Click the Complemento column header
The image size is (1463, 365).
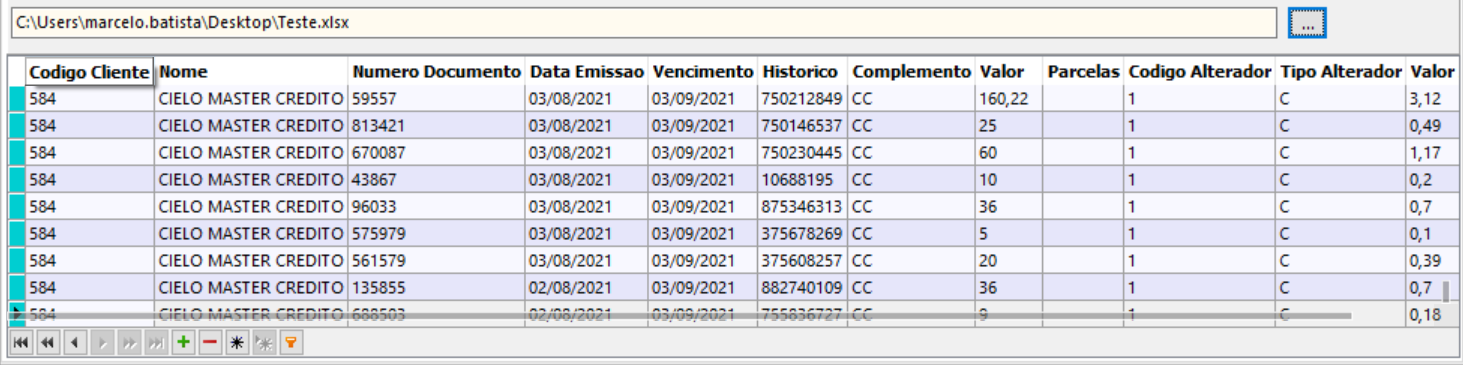point(912,72)
